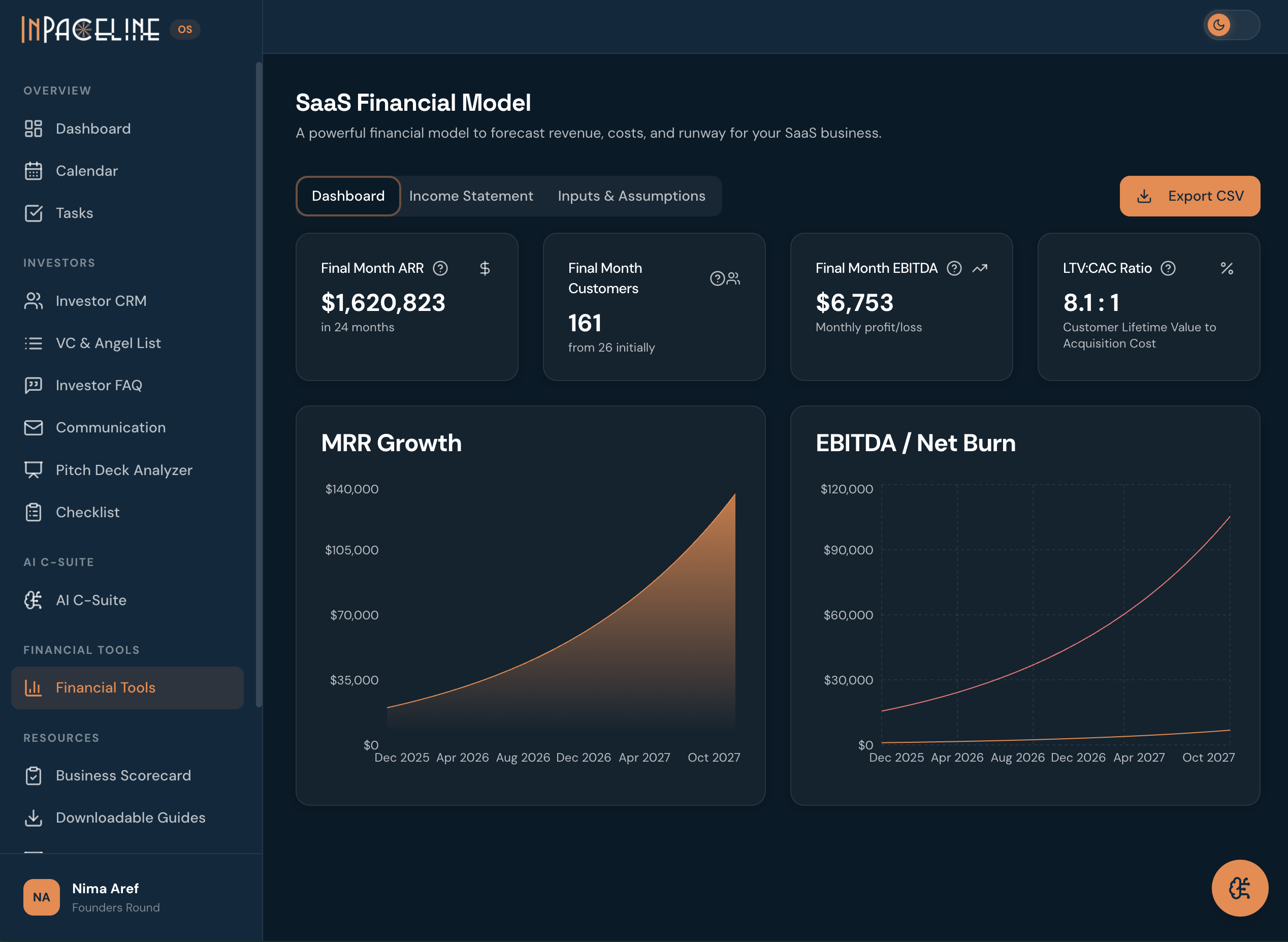
Task: Open the Business Scorecard resource
Action: coord(123,775)
